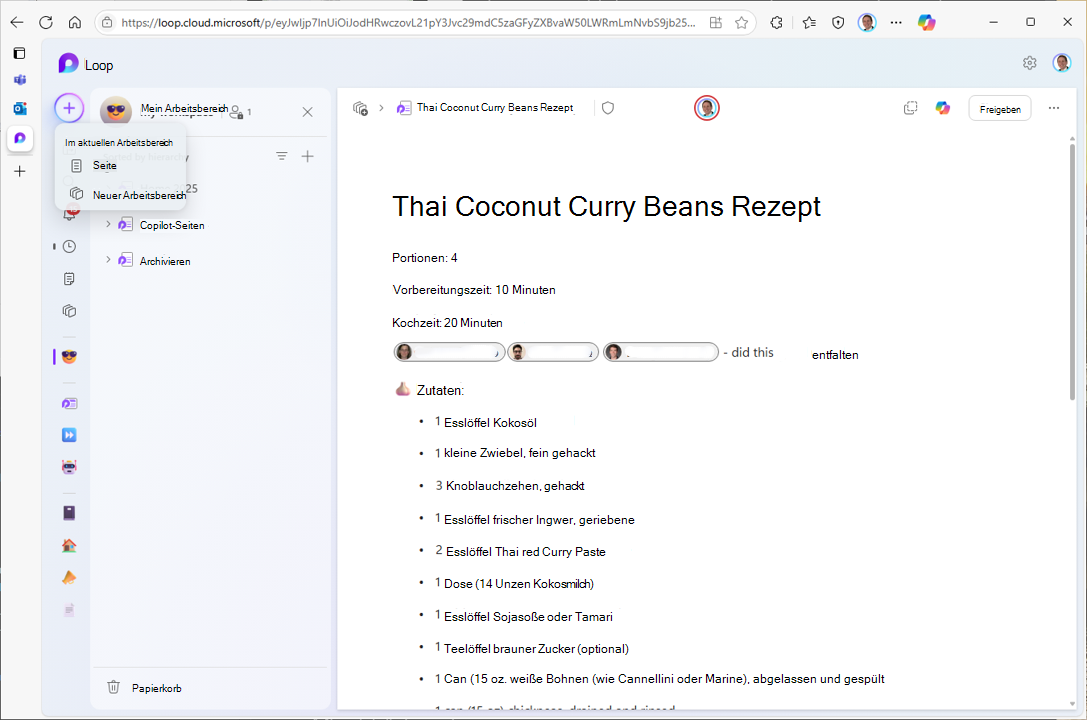Refresh the browser page
This screenshot has height=720, width=1087.
click(x=46, y=22)
